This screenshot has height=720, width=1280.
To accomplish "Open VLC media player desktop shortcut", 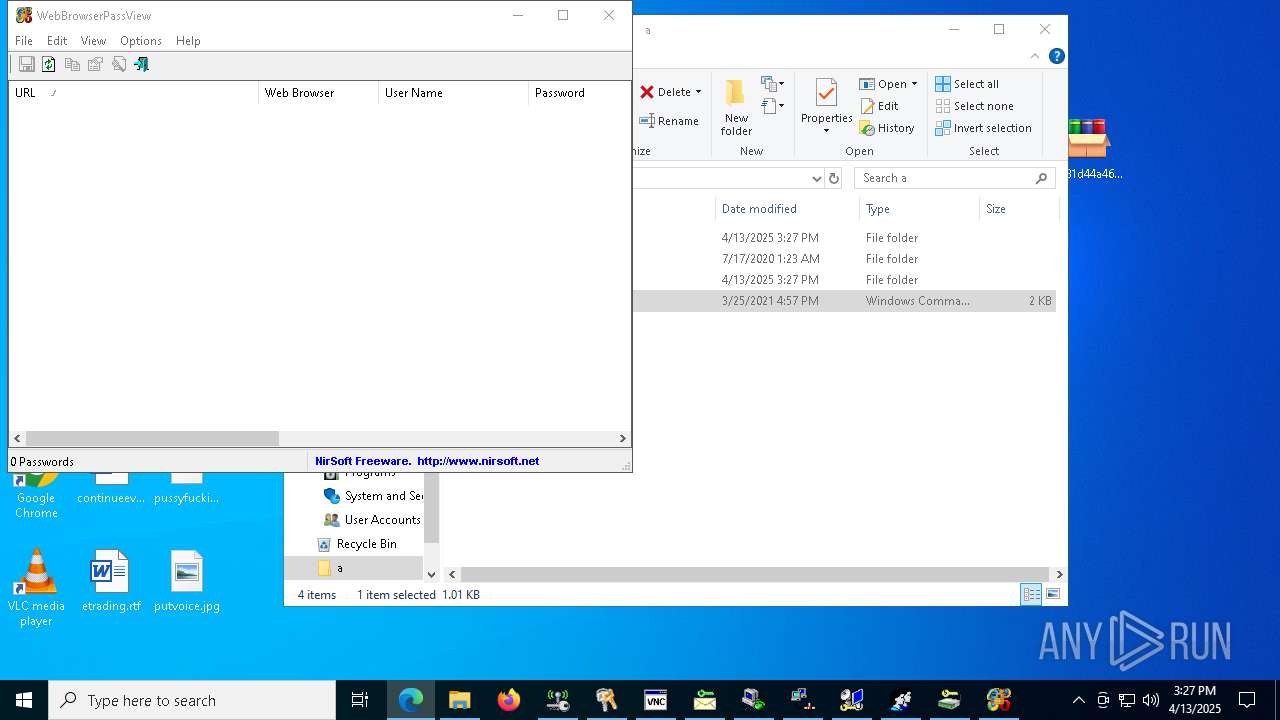I will point(36,588).
